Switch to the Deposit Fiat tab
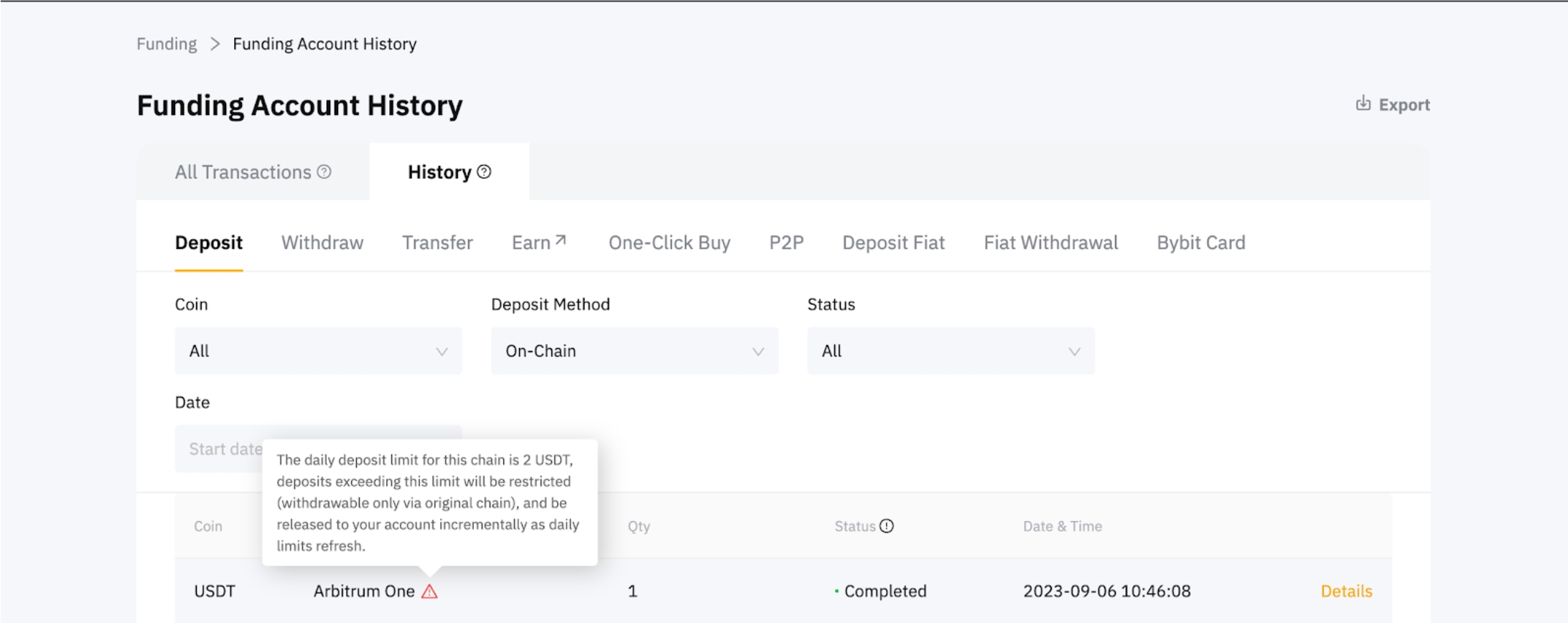The width and height of the screenshot is (1568, 623). (893, 243)
